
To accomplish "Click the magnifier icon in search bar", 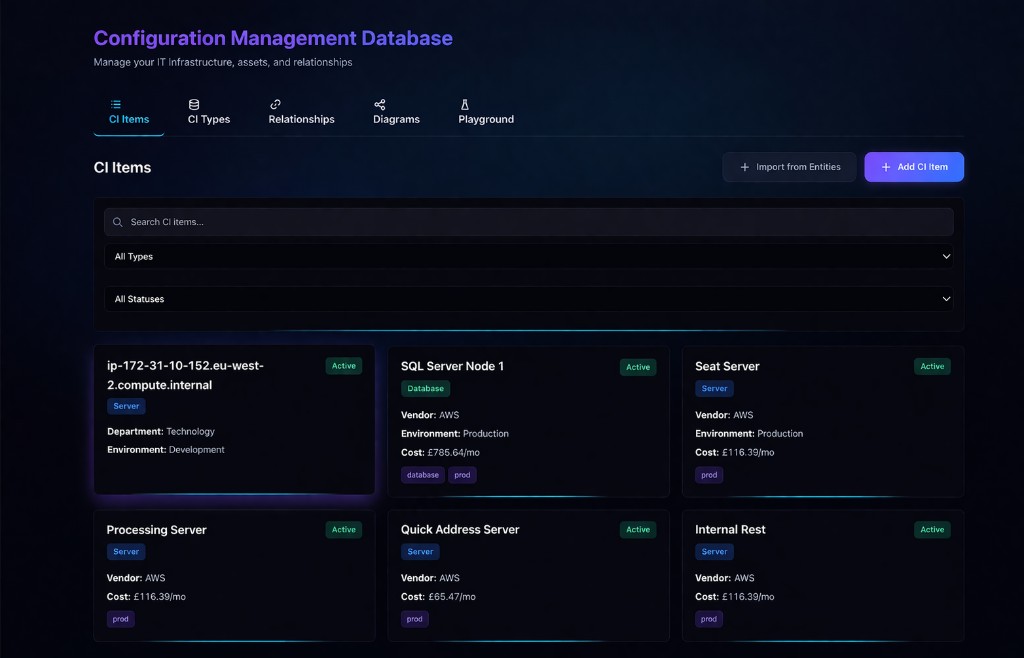I will [118, 222].
